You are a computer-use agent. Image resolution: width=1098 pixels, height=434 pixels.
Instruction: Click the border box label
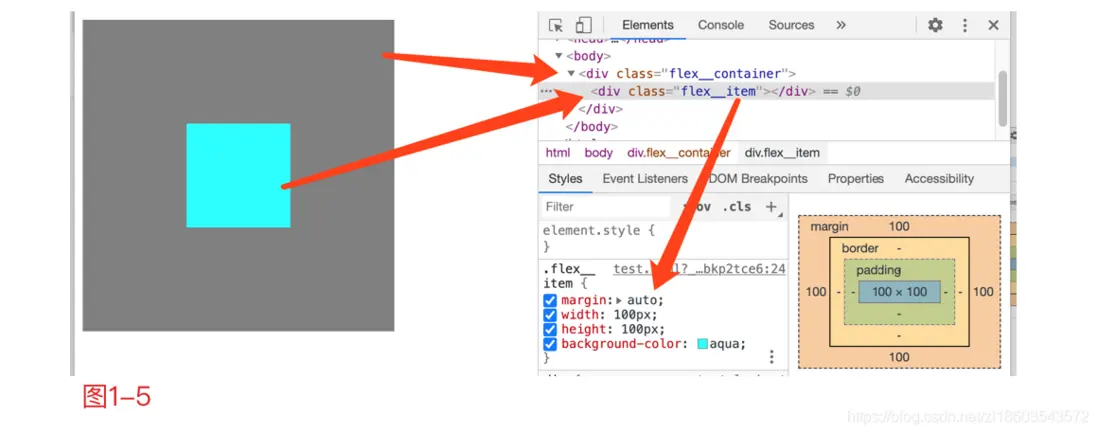[x=860, y=248]
